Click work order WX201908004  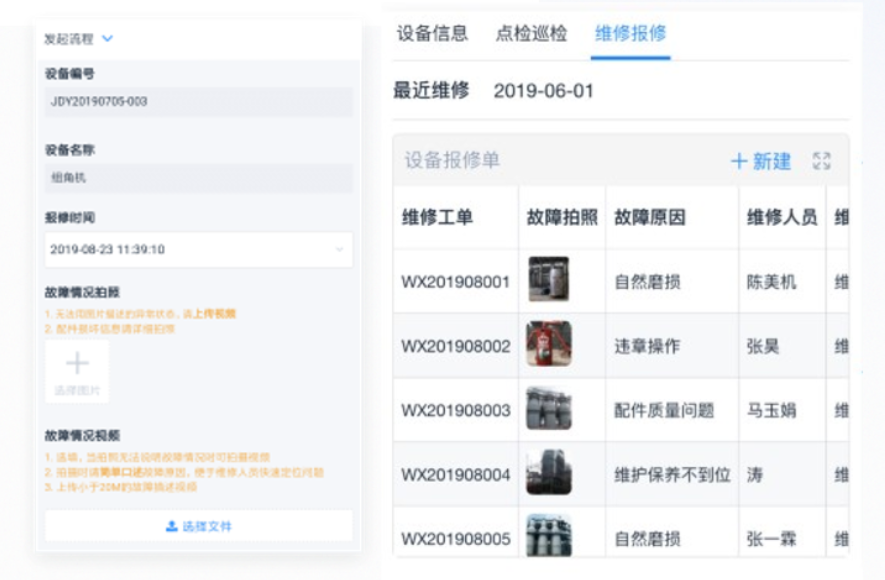(x=455, y=475)
